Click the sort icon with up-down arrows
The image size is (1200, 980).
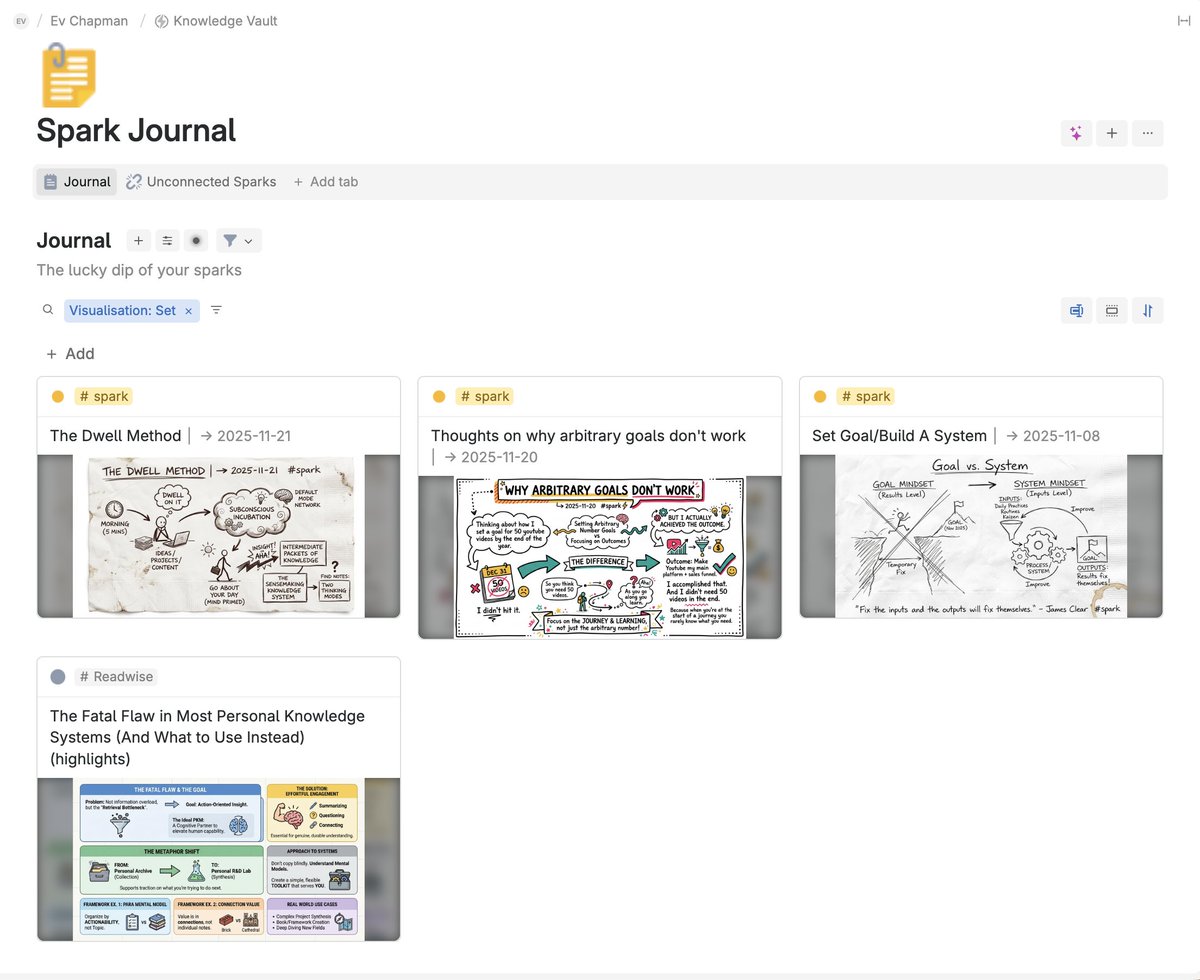tap(1147, 310)
